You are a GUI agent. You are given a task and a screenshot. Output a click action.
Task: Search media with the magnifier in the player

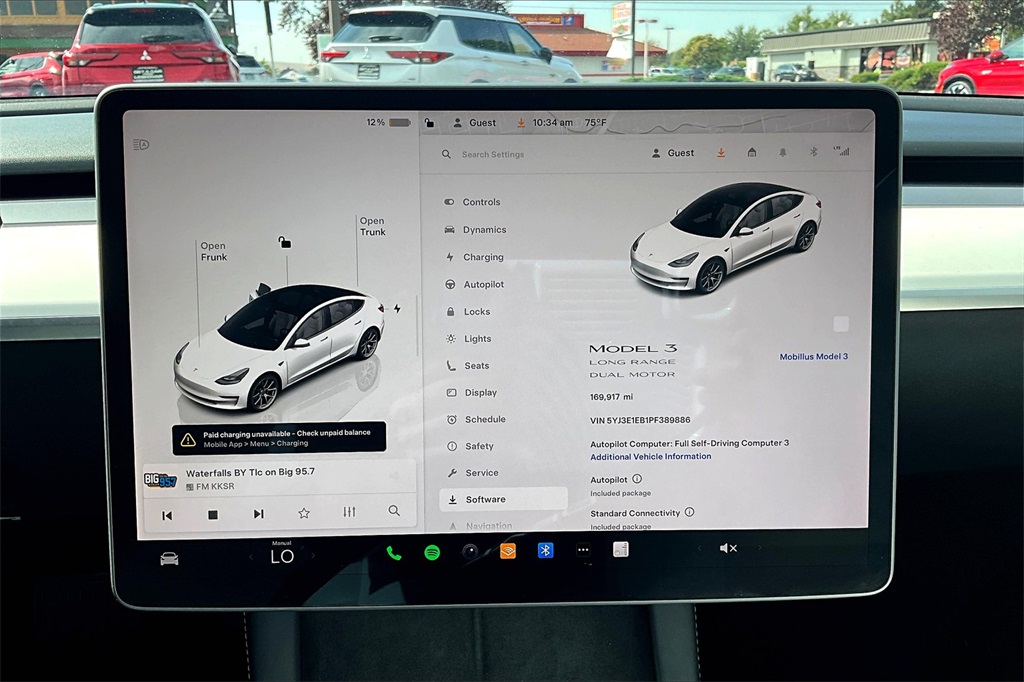click(394, 510)
